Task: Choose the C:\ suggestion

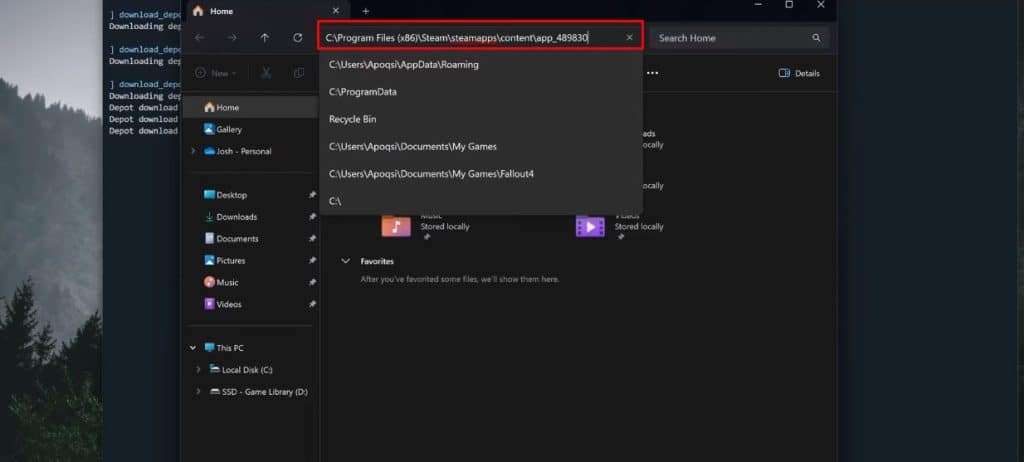Action: tap(481, 201)
